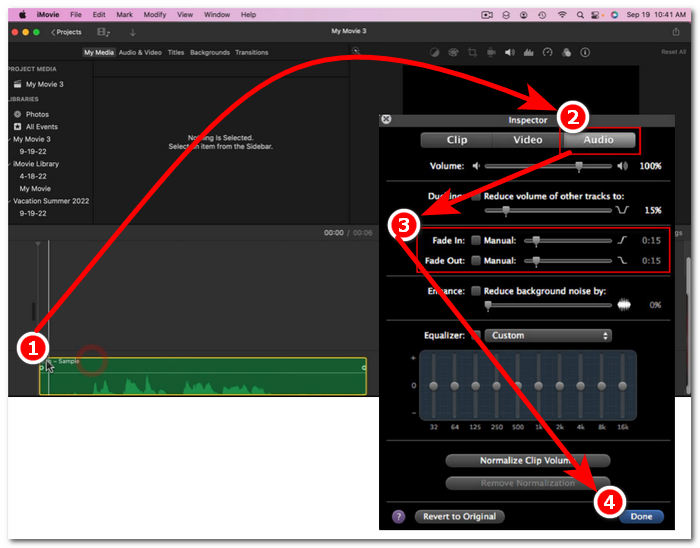Close the Inspector panel

click(x=387, y=119)
